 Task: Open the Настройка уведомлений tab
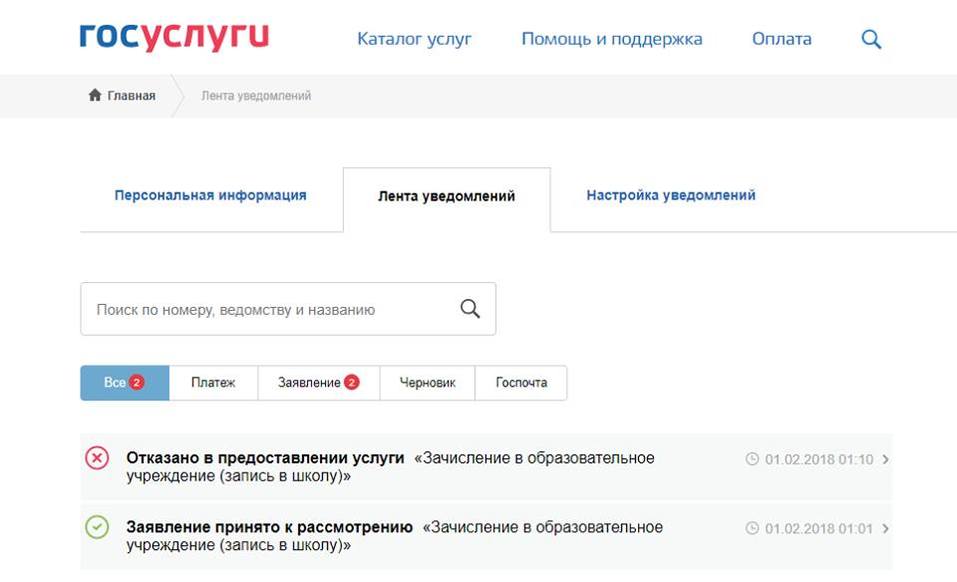pyautogui.click(x=670, y=196)
